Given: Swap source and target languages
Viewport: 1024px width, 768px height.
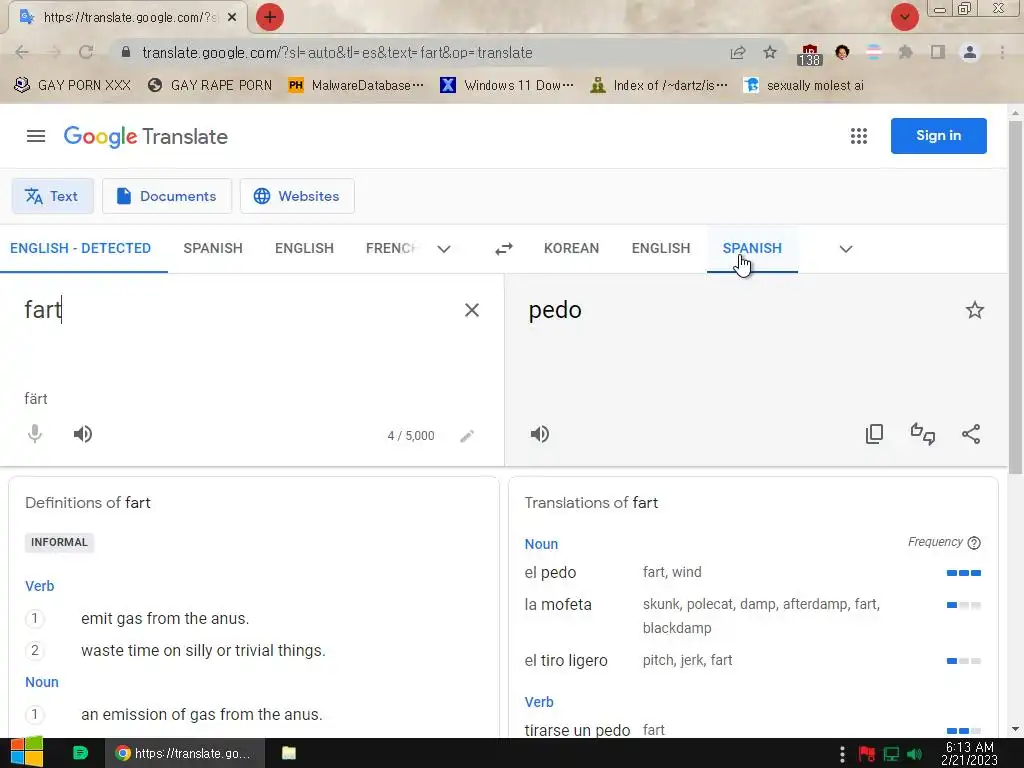Looking at the screenshot, I should pyautogui.click(x=504, y=249).
